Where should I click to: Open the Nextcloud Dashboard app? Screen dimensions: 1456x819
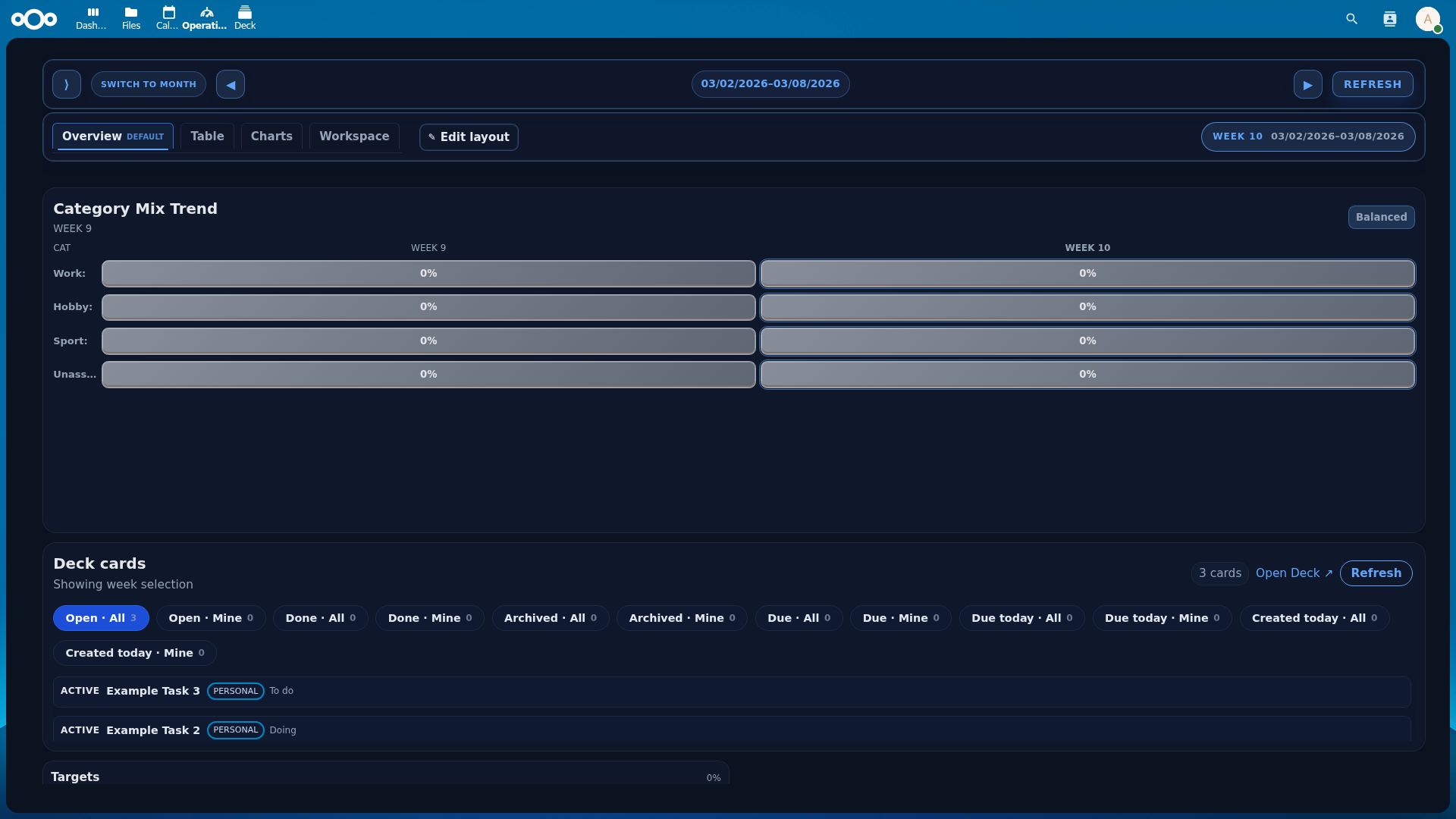pos(91,18)
